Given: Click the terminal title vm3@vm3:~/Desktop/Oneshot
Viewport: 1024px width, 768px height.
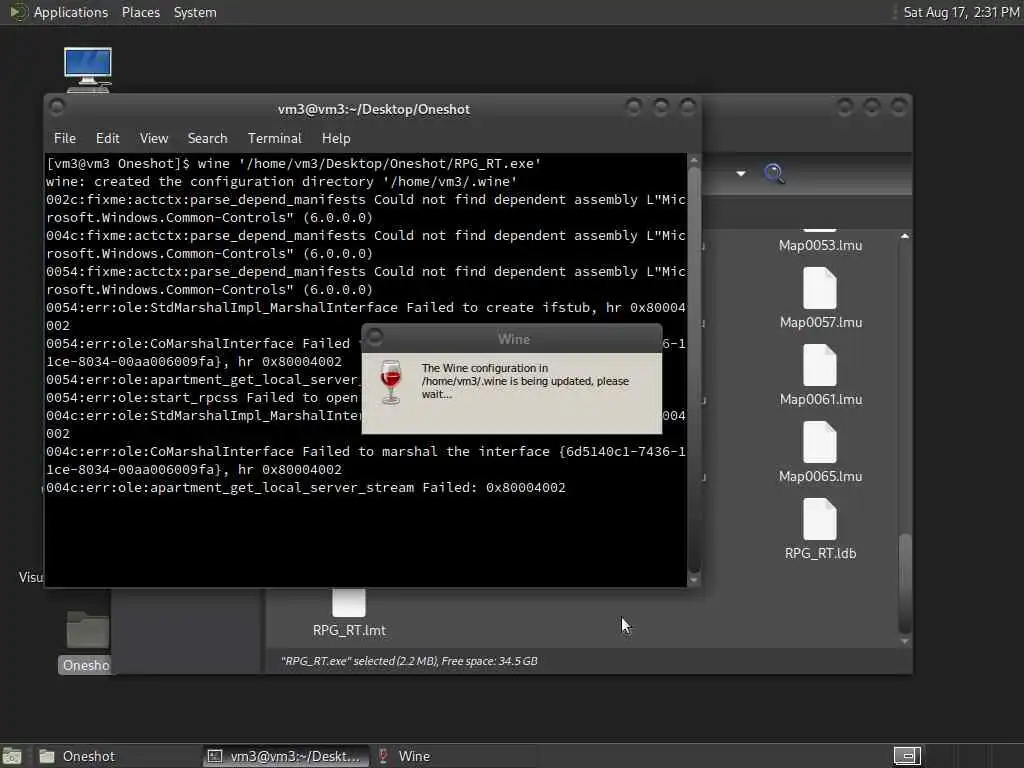Looking at the screenshot, I should 374,109.
